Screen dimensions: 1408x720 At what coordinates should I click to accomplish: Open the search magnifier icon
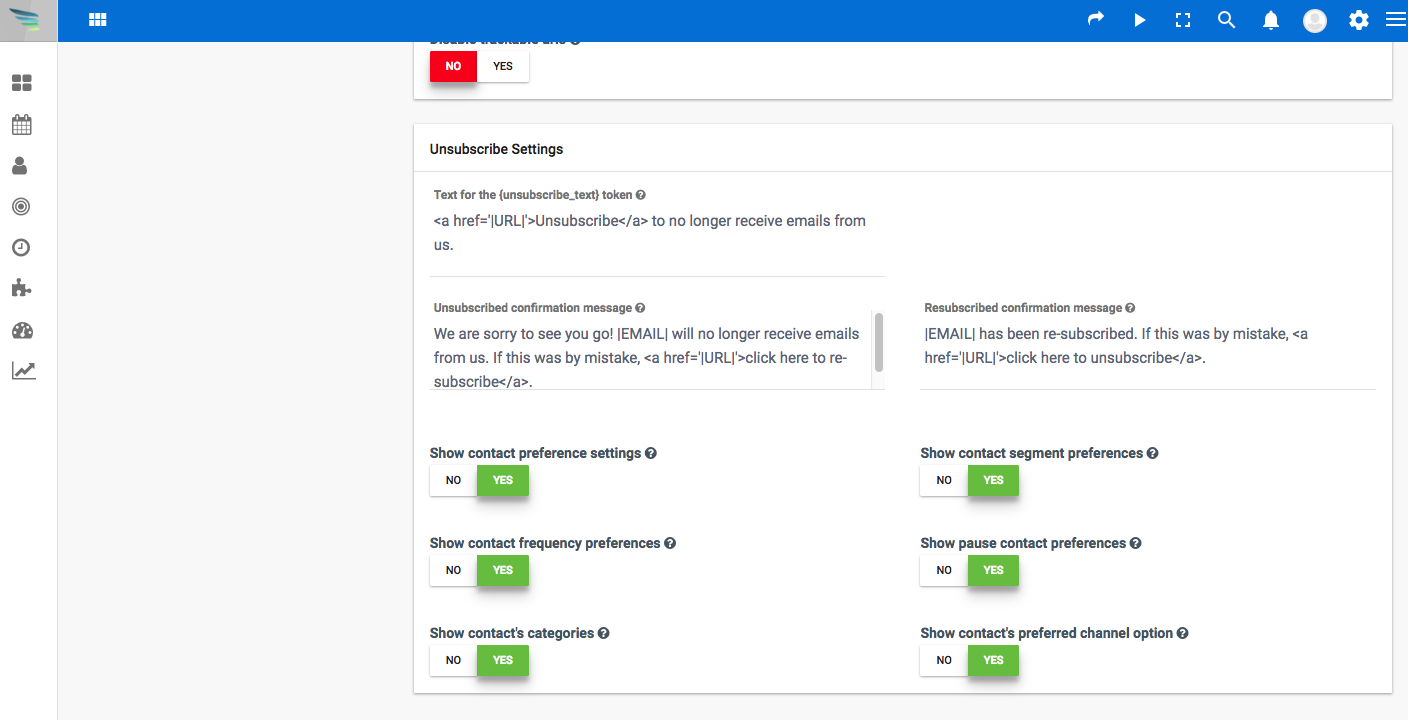click(x=1227, y=20)
